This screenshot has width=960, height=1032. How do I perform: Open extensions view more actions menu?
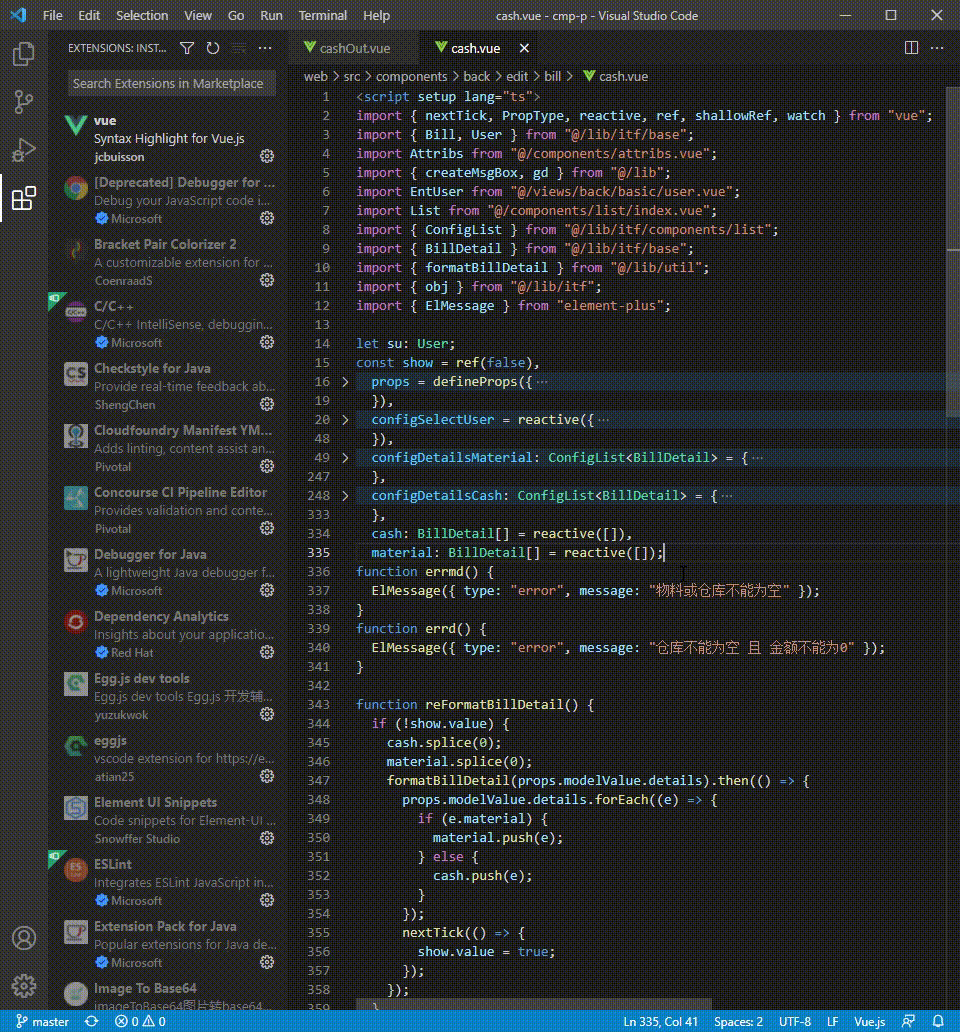tap(265, 48)
